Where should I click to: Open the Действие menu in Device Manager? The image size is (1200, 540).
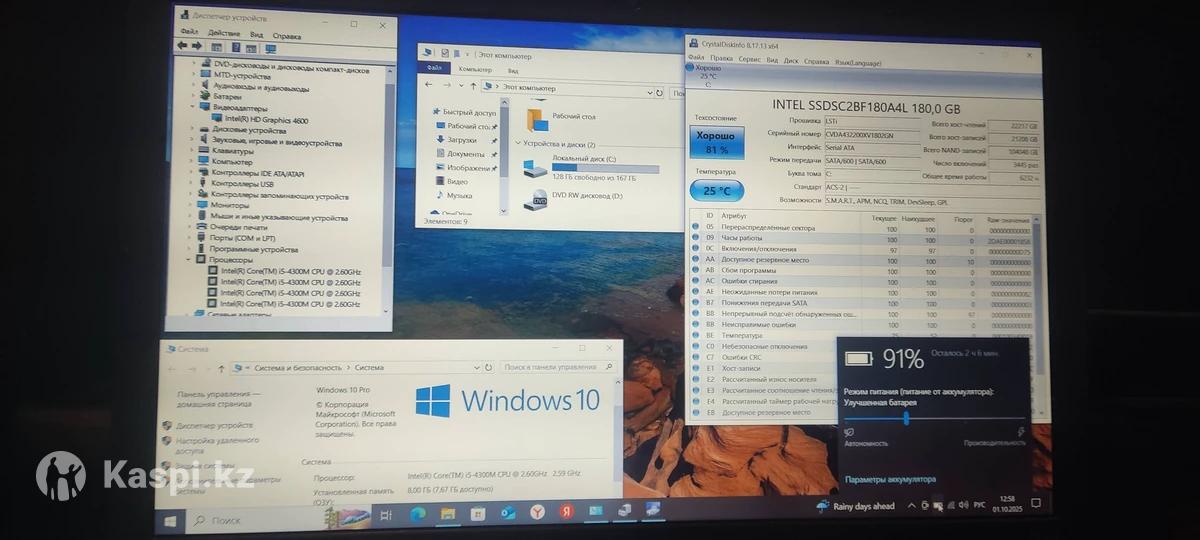click(x=224, y=33)
